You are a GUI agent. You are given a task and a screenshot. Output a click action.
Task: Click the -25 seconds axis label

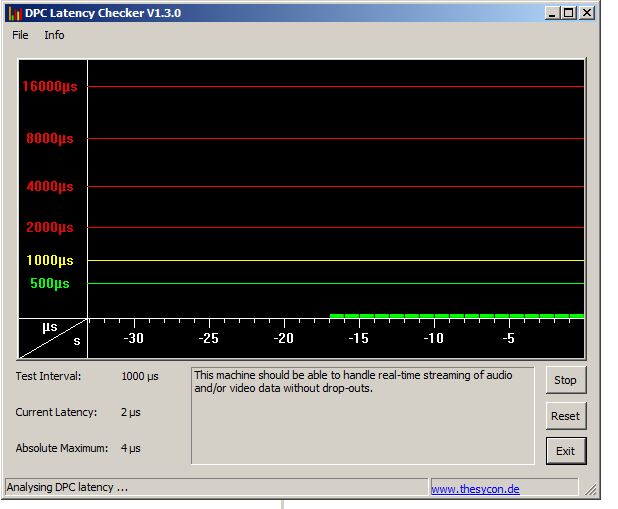coord(208,338)
